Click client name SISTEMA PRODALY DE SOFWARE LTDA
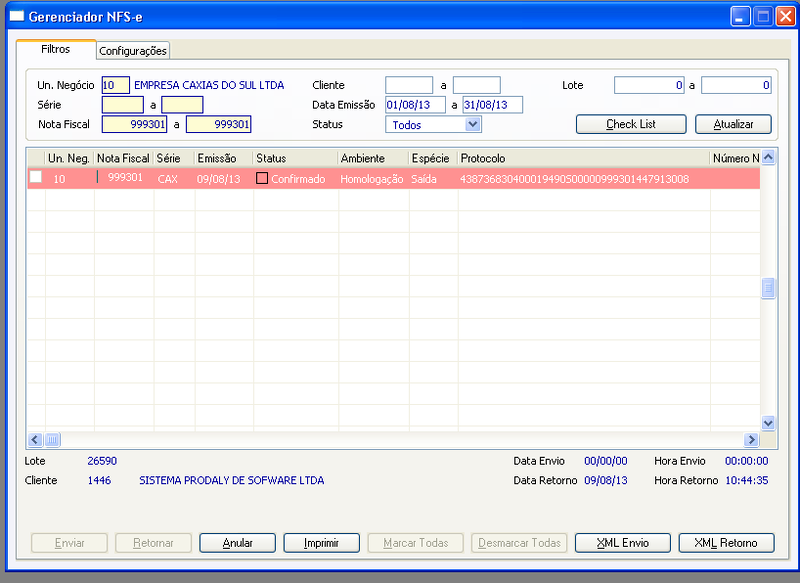 click(x=232, y=480)
